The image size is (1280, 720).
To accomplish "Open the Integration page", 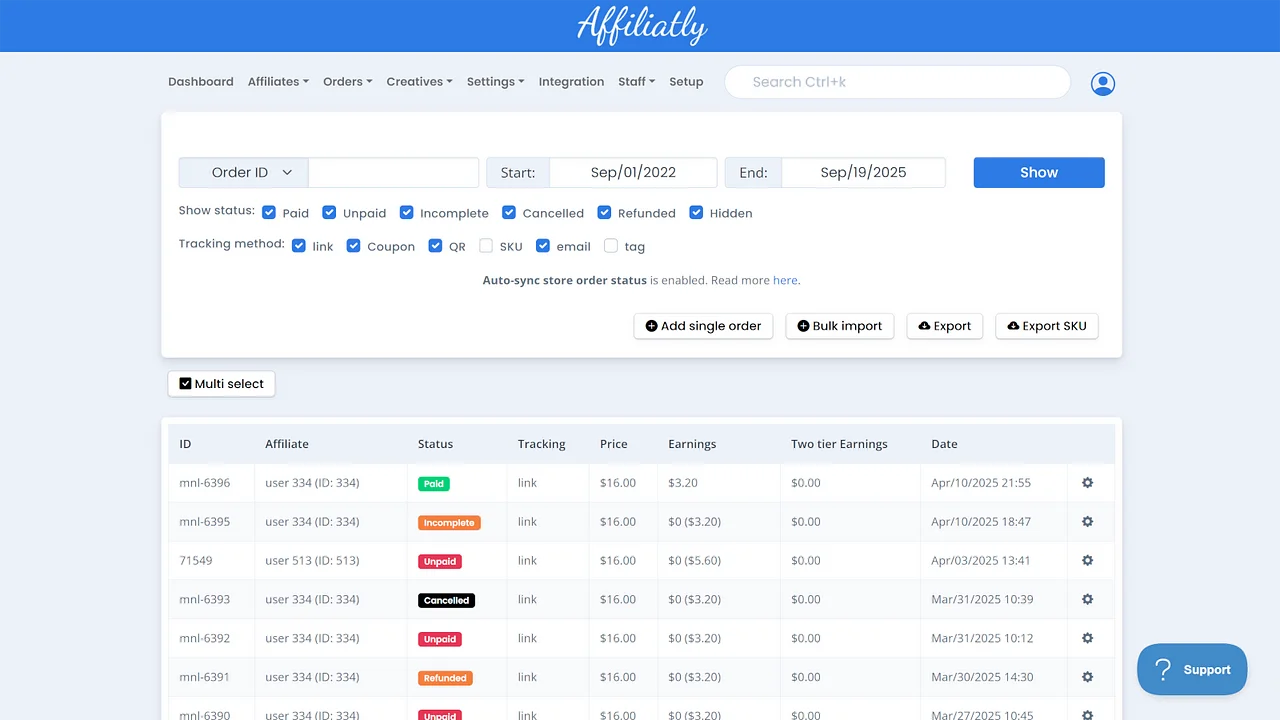I will coord(571,81).
